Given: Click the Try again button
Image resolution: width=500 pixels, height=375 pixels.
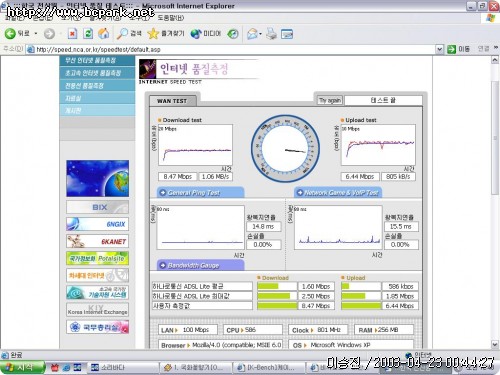Looking at the screenshot, I should pyautogui.click(x=330, y=100).
